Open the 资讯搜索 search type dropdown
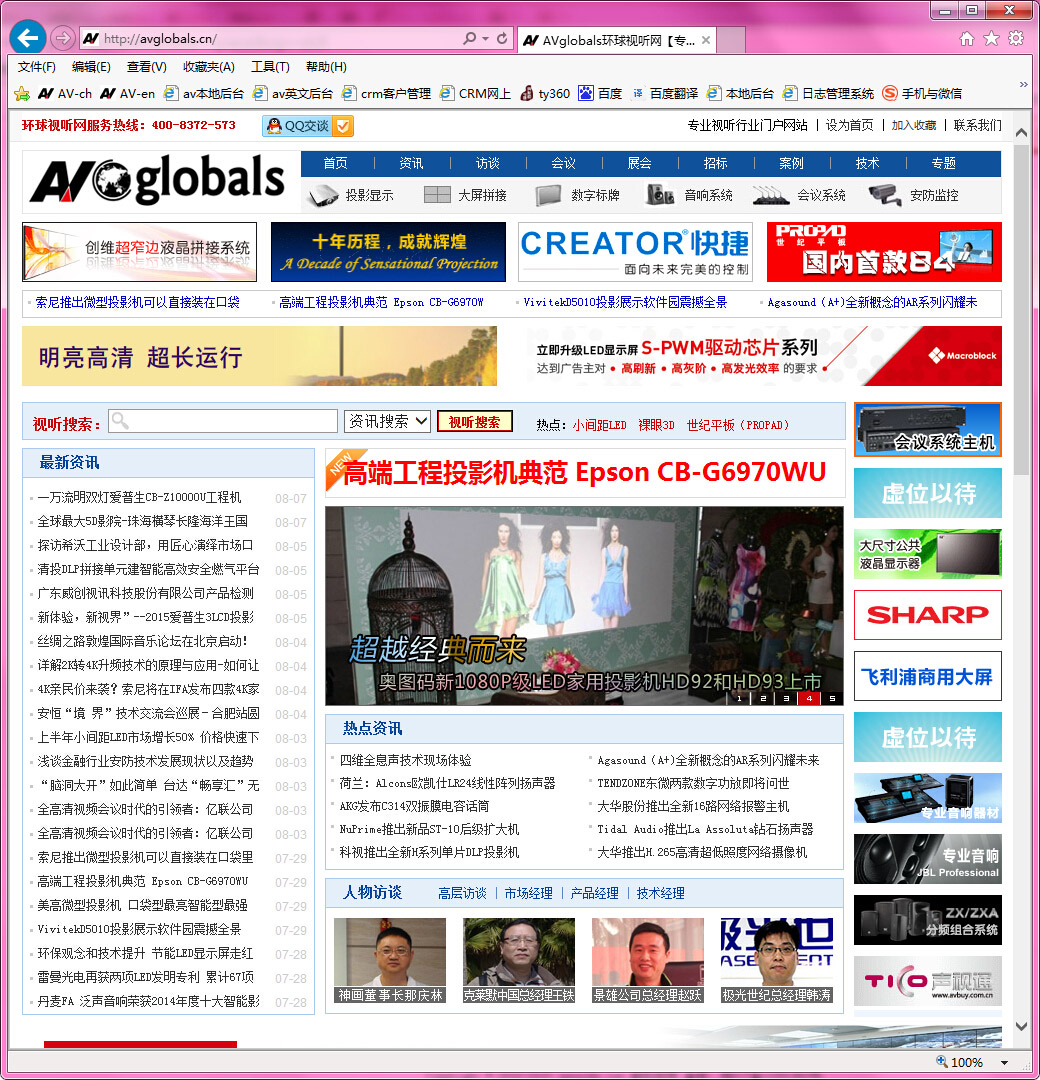 pos(387,421)
